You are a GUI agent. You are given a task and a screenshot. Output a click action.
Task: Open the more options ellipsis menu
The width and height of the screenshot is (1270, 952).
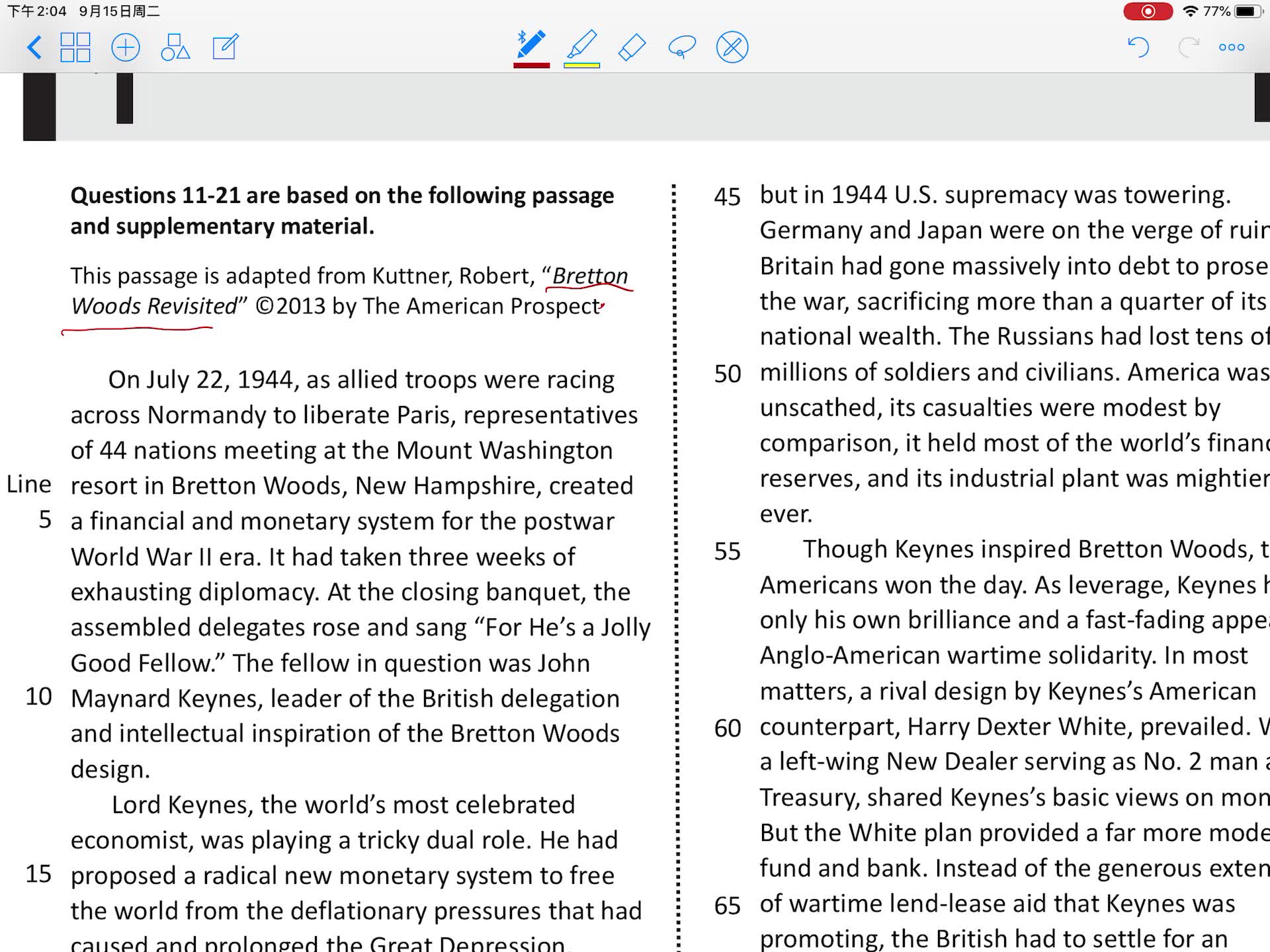pyautogui.click(x=1232, y=48)
